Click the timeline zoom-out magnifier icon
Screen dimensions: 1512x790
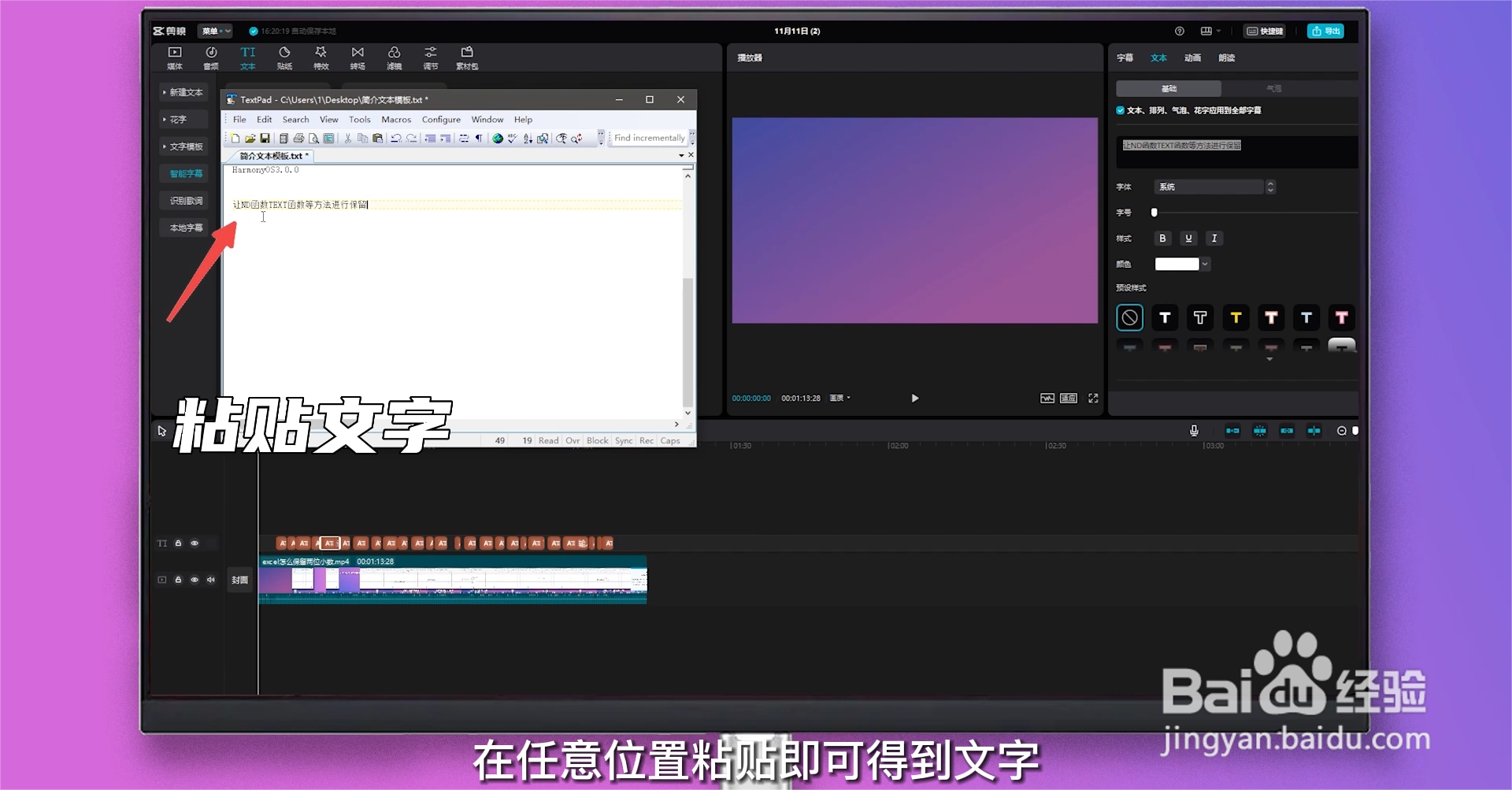point(1342,431)
